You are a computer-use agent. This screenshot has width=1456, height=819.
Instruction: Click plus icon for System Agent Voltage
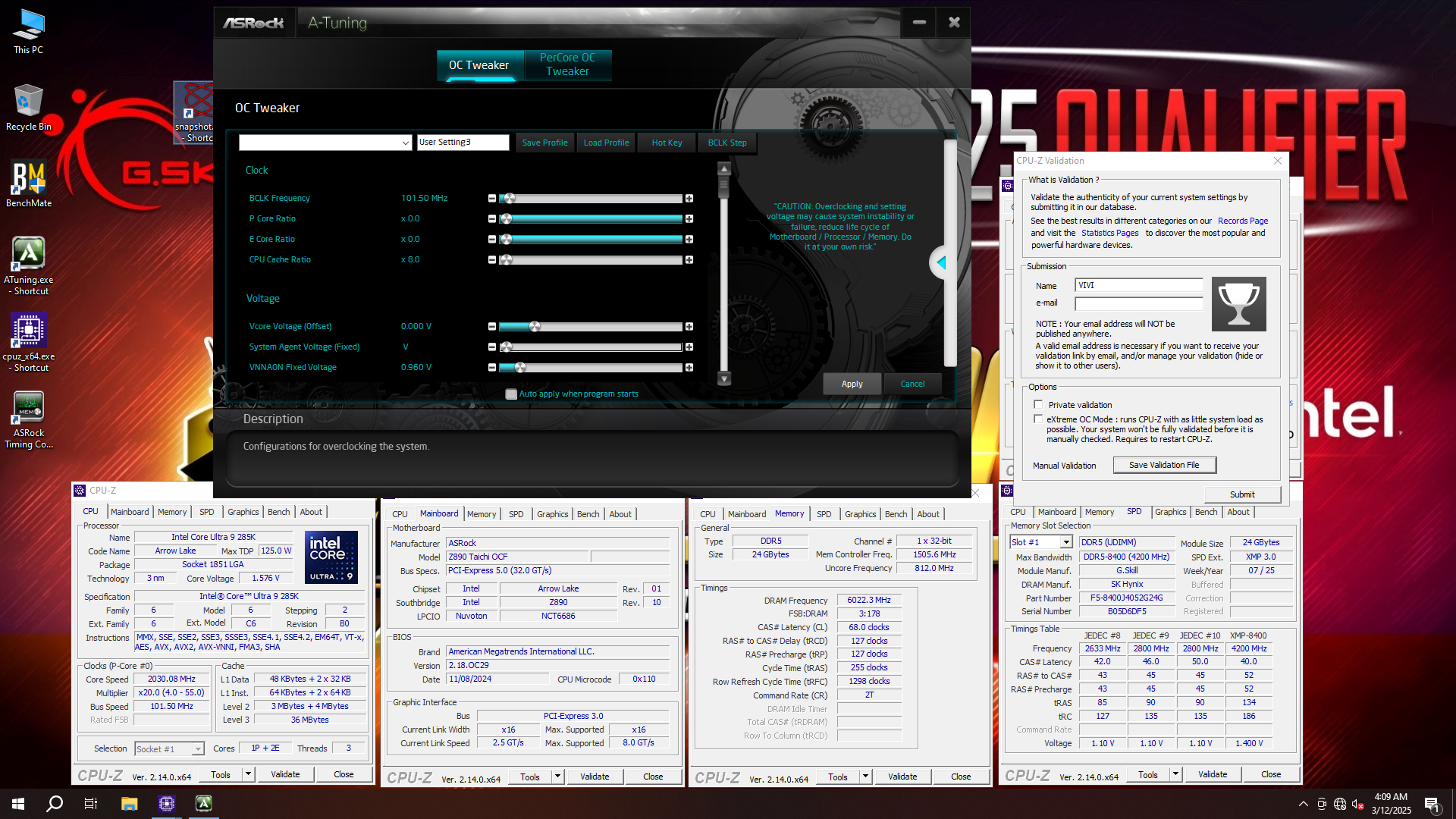click(x=689, y=347)
